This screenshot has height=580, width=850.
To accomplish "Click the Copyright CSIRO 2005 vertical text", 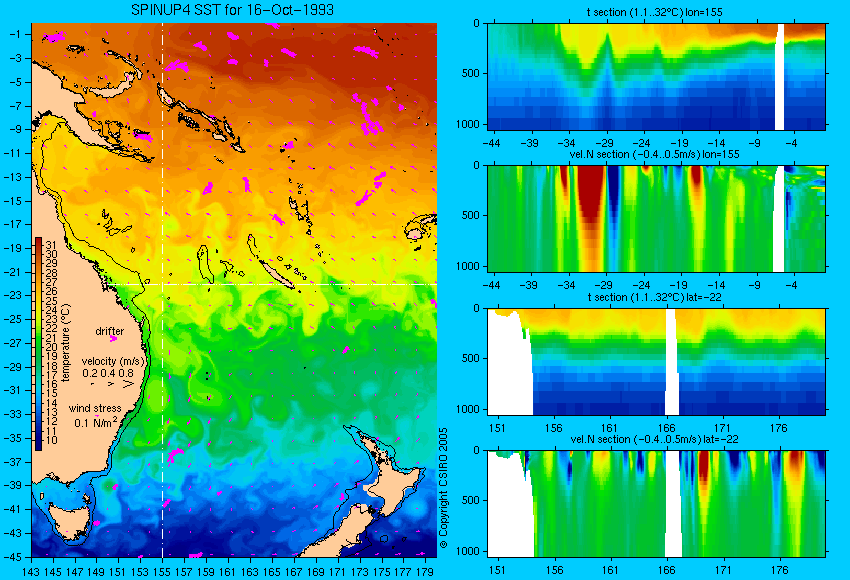I will (x=443, y=488).
